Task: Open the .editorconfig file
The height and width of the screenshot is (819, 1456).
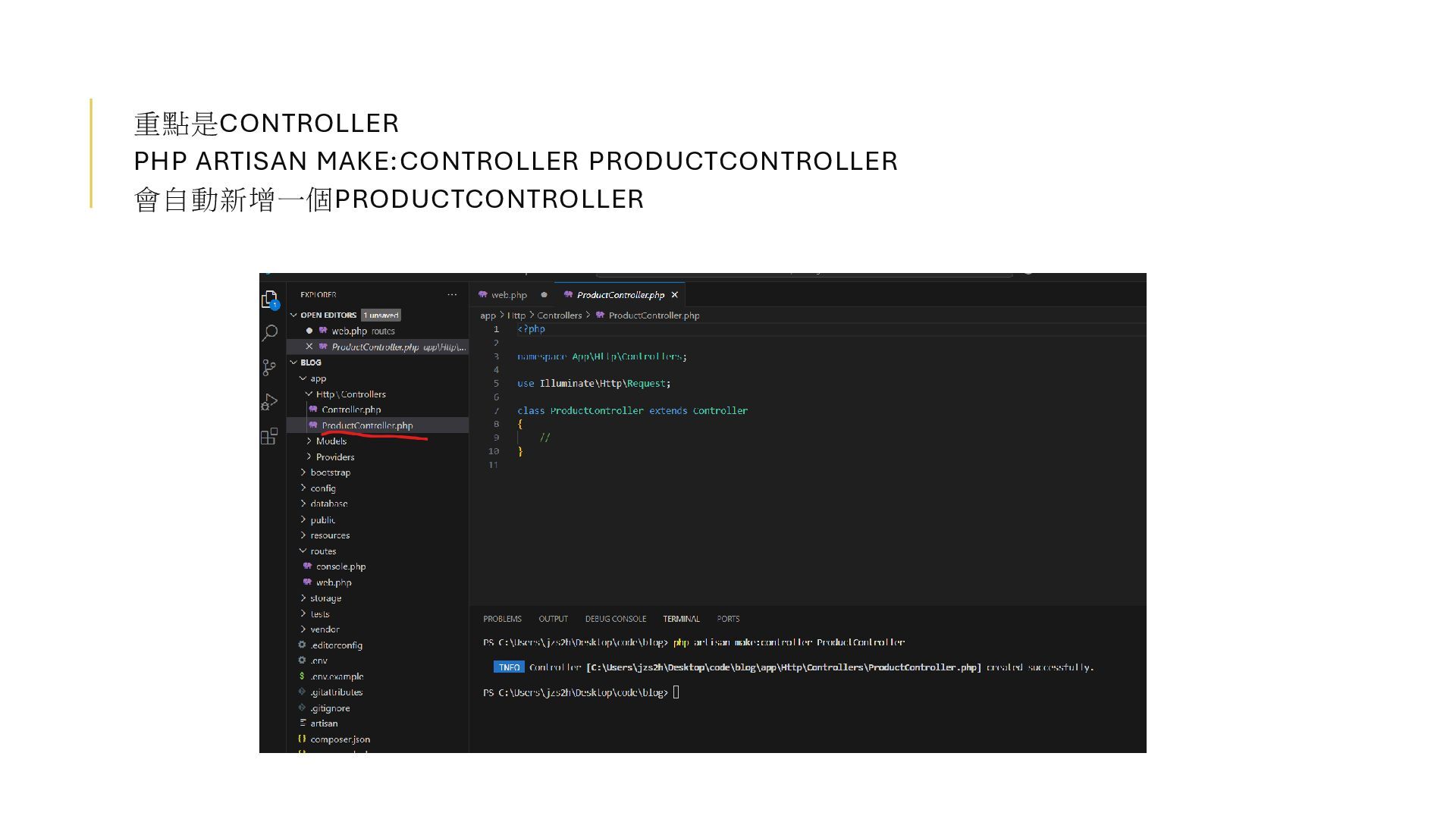Action: 336,645
